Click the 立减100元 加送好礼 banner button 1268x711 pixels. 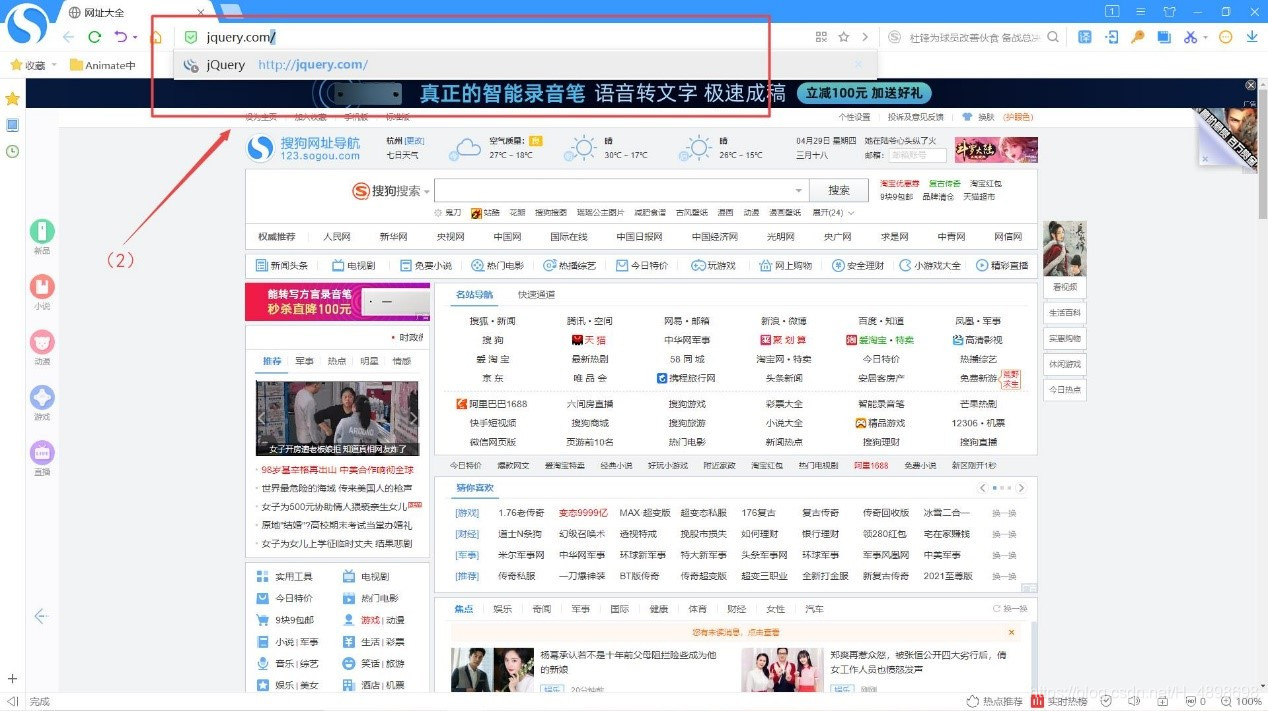click(x=865, y=93)
